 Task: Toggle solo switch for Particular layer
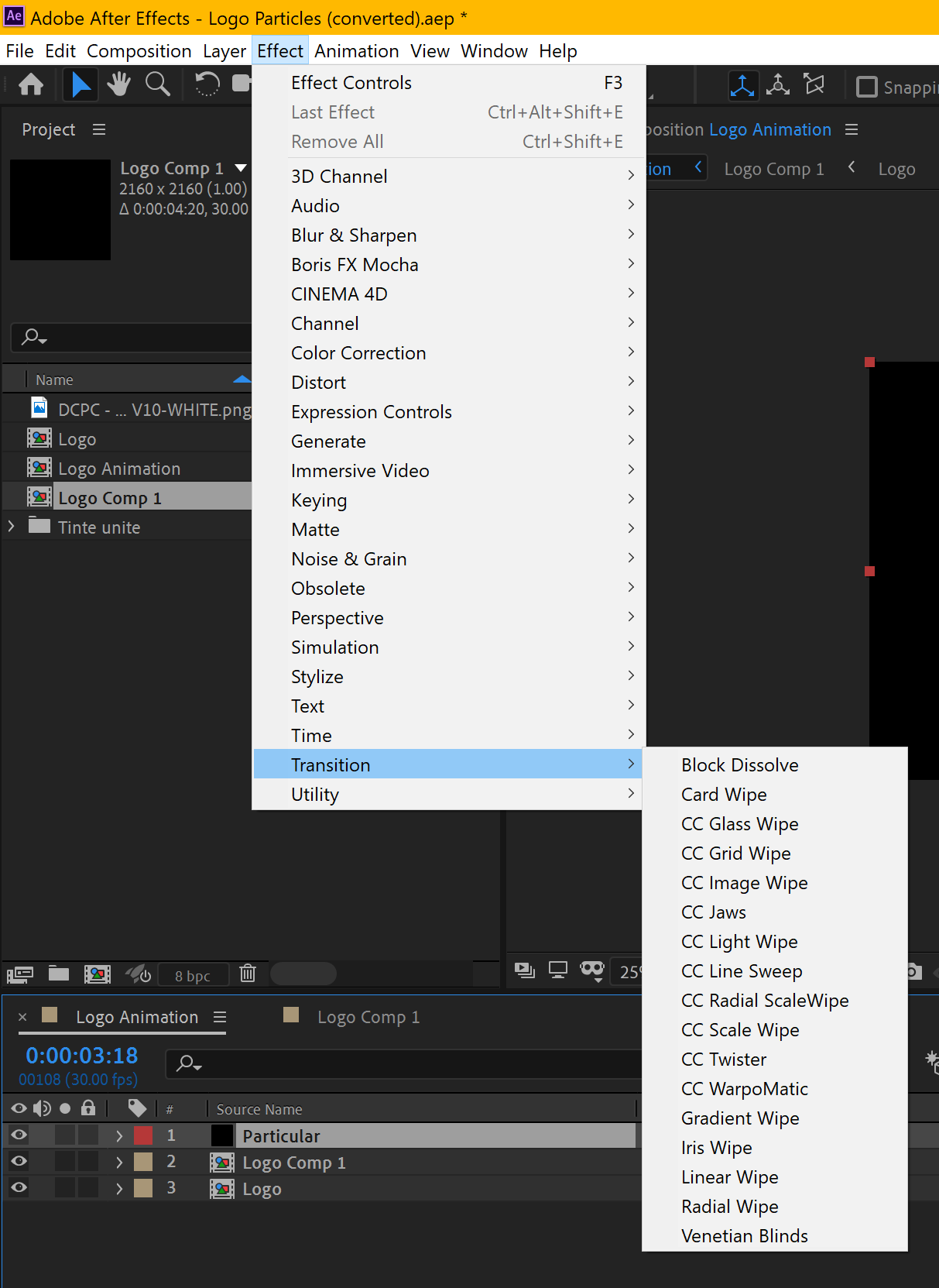65,1135
